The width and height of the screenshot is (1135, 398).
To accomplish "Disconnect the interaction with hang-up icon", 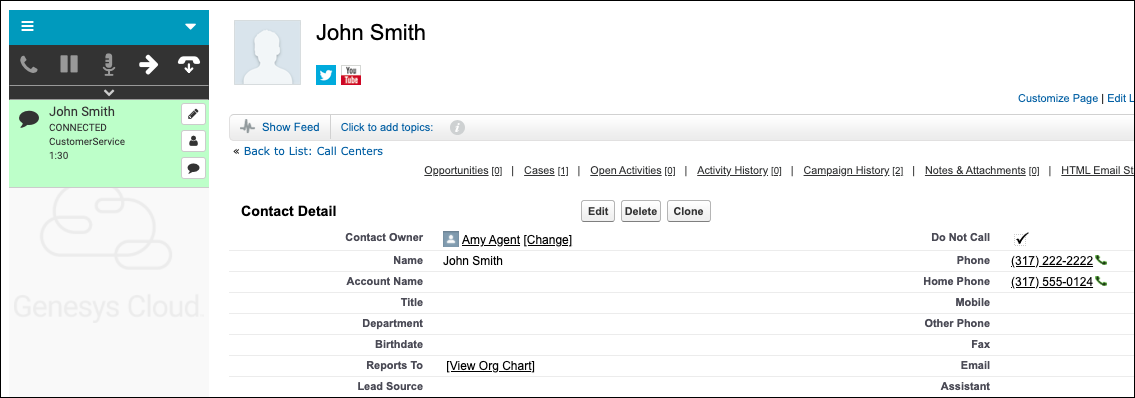I will (188, 64).
